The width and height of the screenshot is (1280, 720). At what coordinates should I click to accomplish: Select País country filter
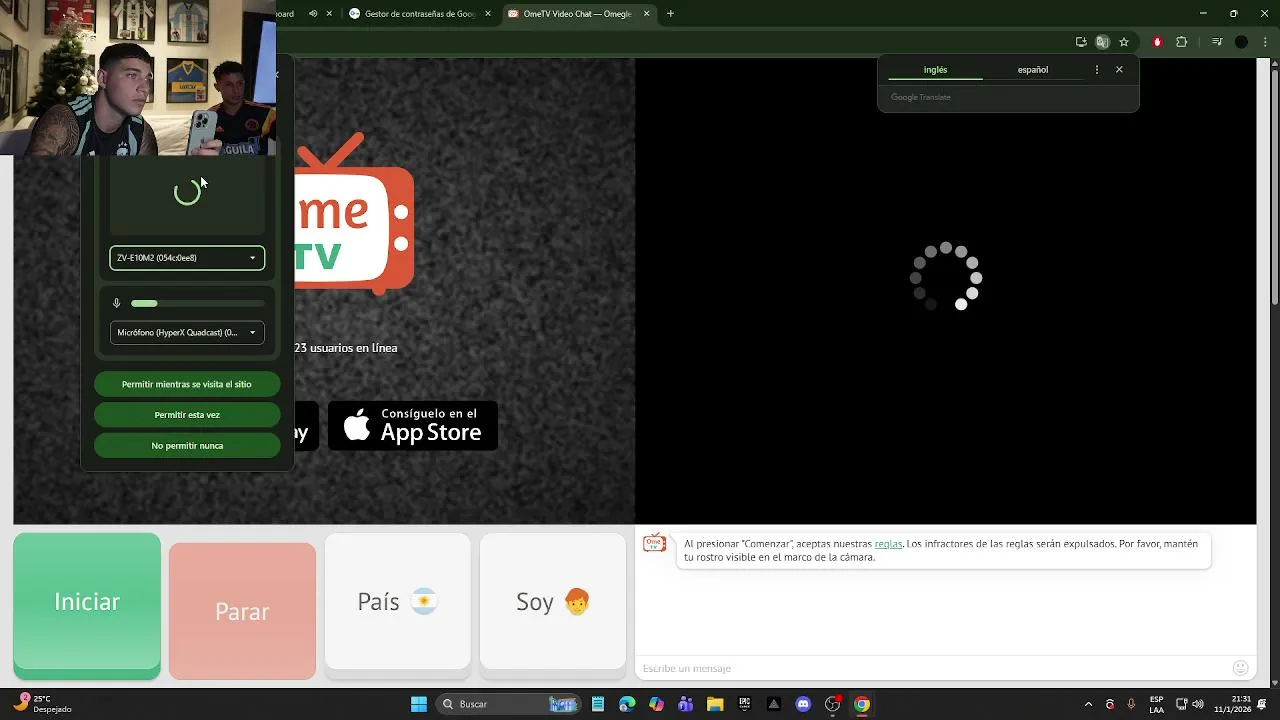397,601
